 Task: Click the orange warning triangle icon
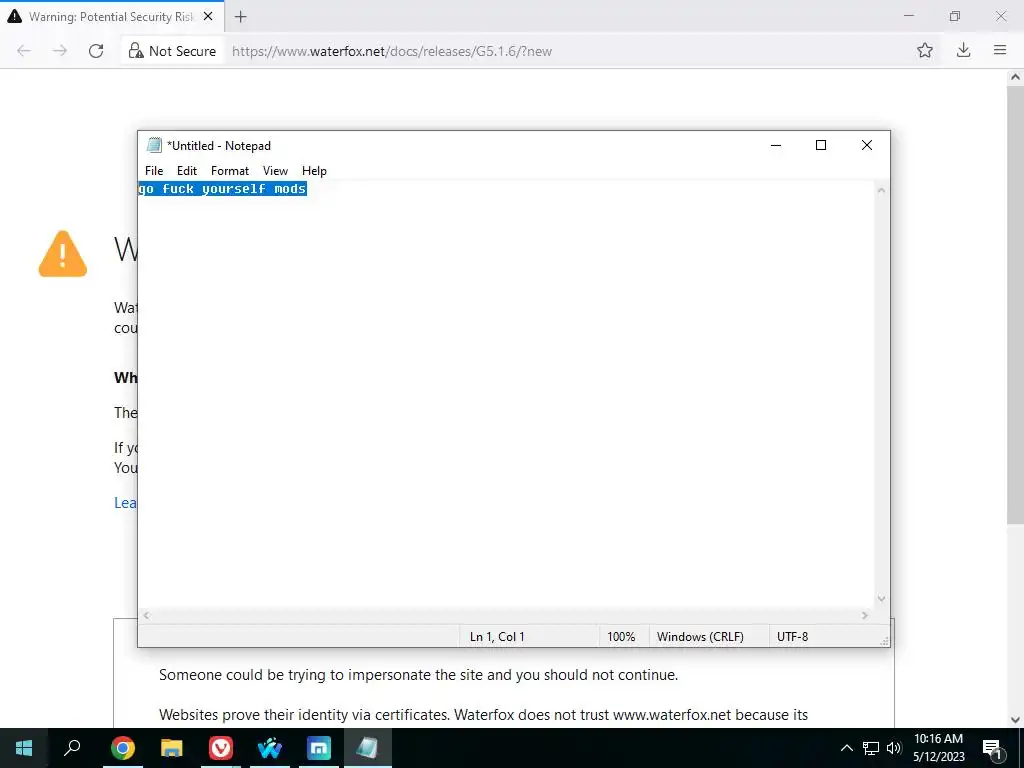pos(63,254)
